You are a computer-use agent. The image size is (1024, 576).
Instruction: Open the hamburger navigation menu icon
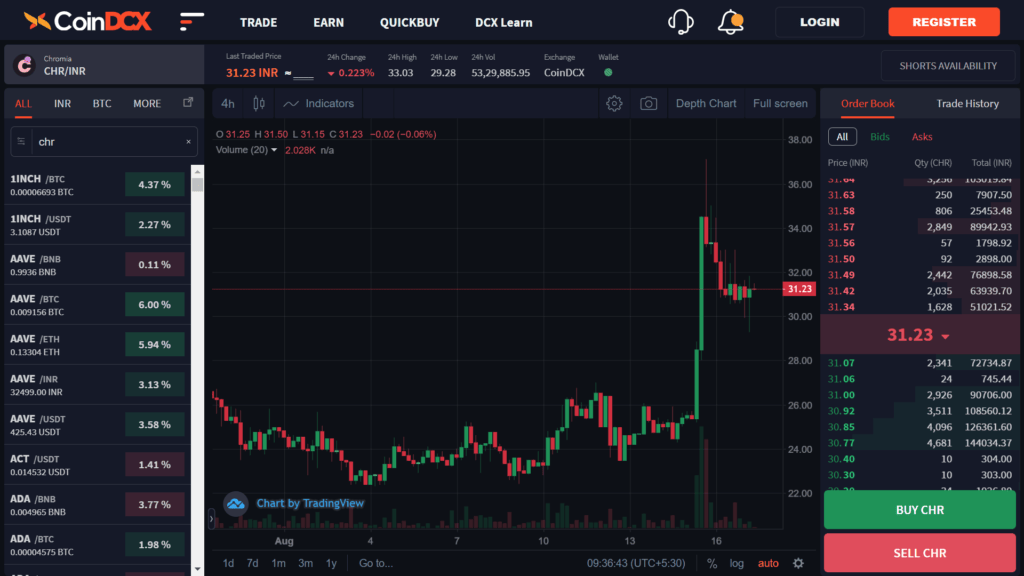coord(191,22)
